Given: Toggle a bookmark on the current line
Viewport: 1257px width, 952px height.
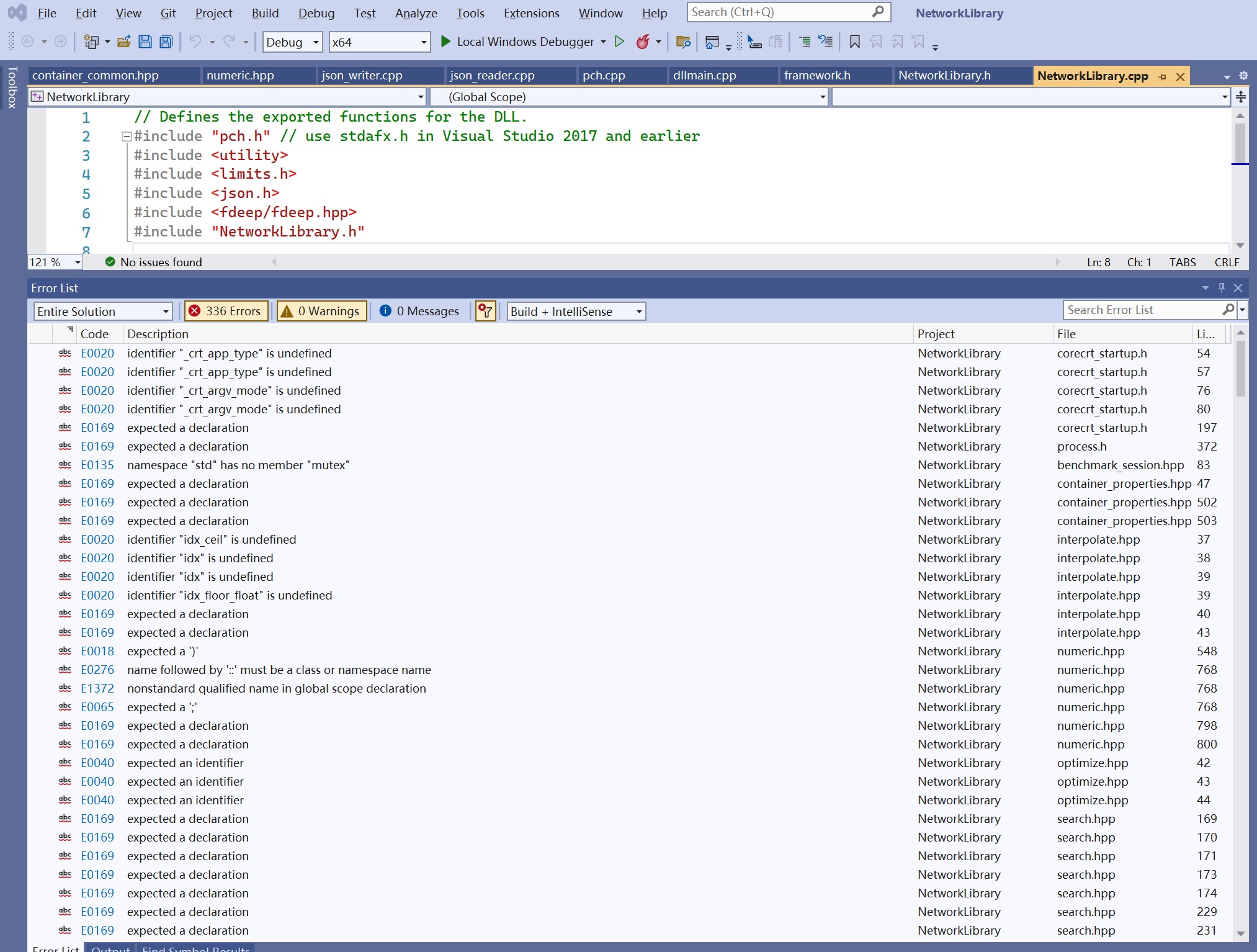Looking at the screenshot, I should [854, 42].
